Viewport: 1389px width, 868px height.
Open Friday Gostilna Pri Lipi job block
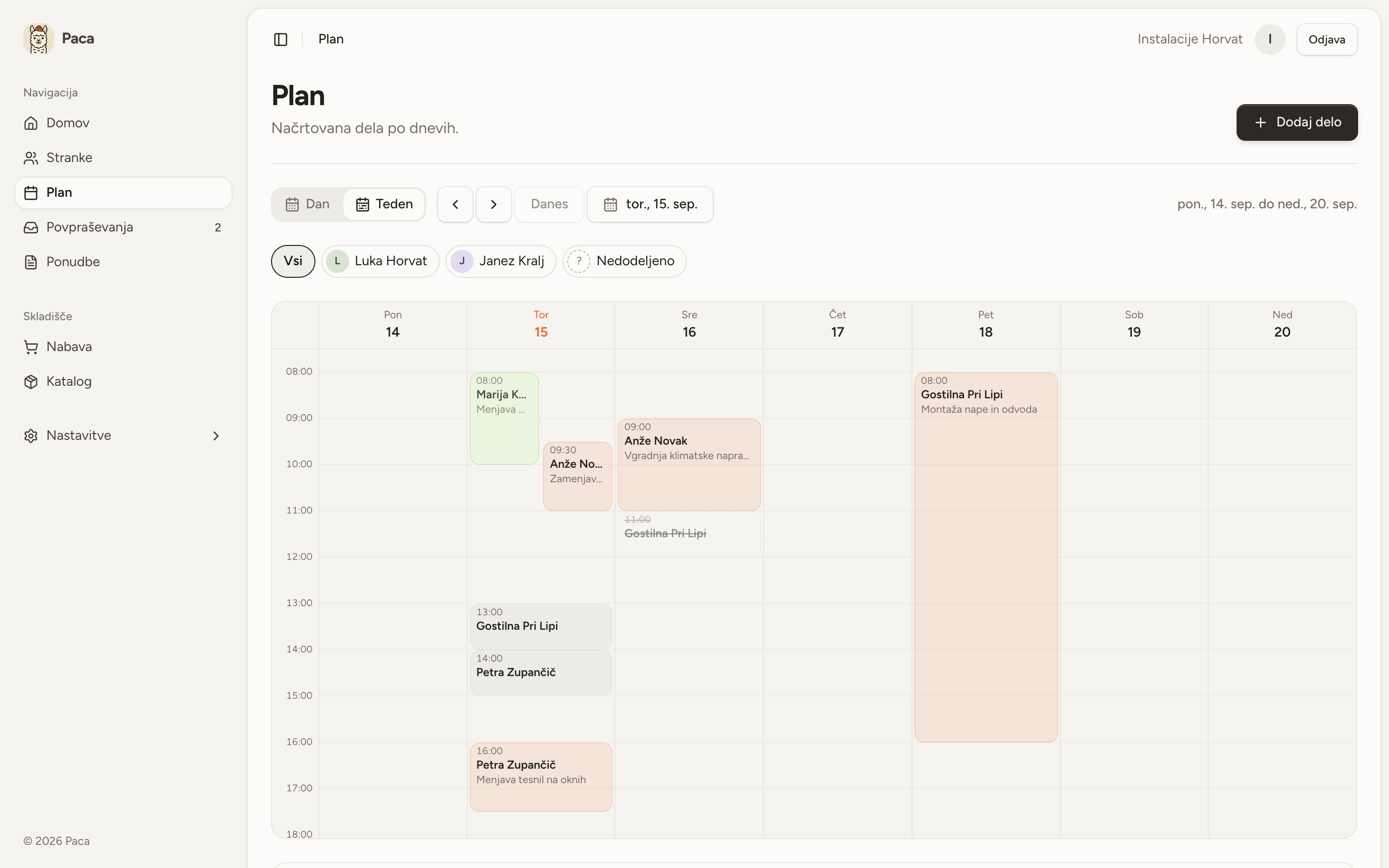985,557
